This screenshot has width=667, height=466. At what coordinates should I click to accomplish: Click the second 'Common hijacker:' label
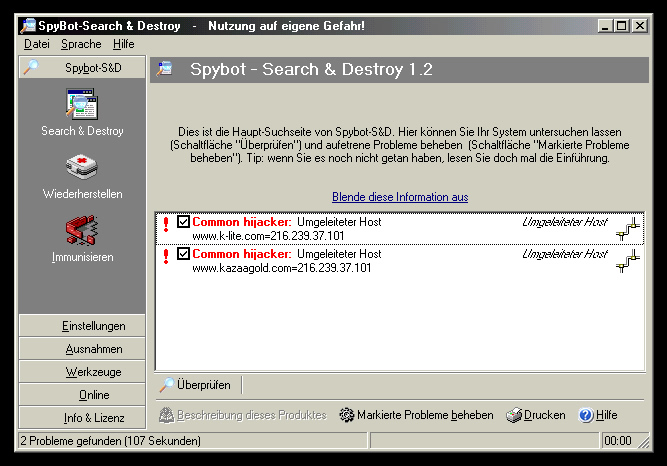coord(242,254)
